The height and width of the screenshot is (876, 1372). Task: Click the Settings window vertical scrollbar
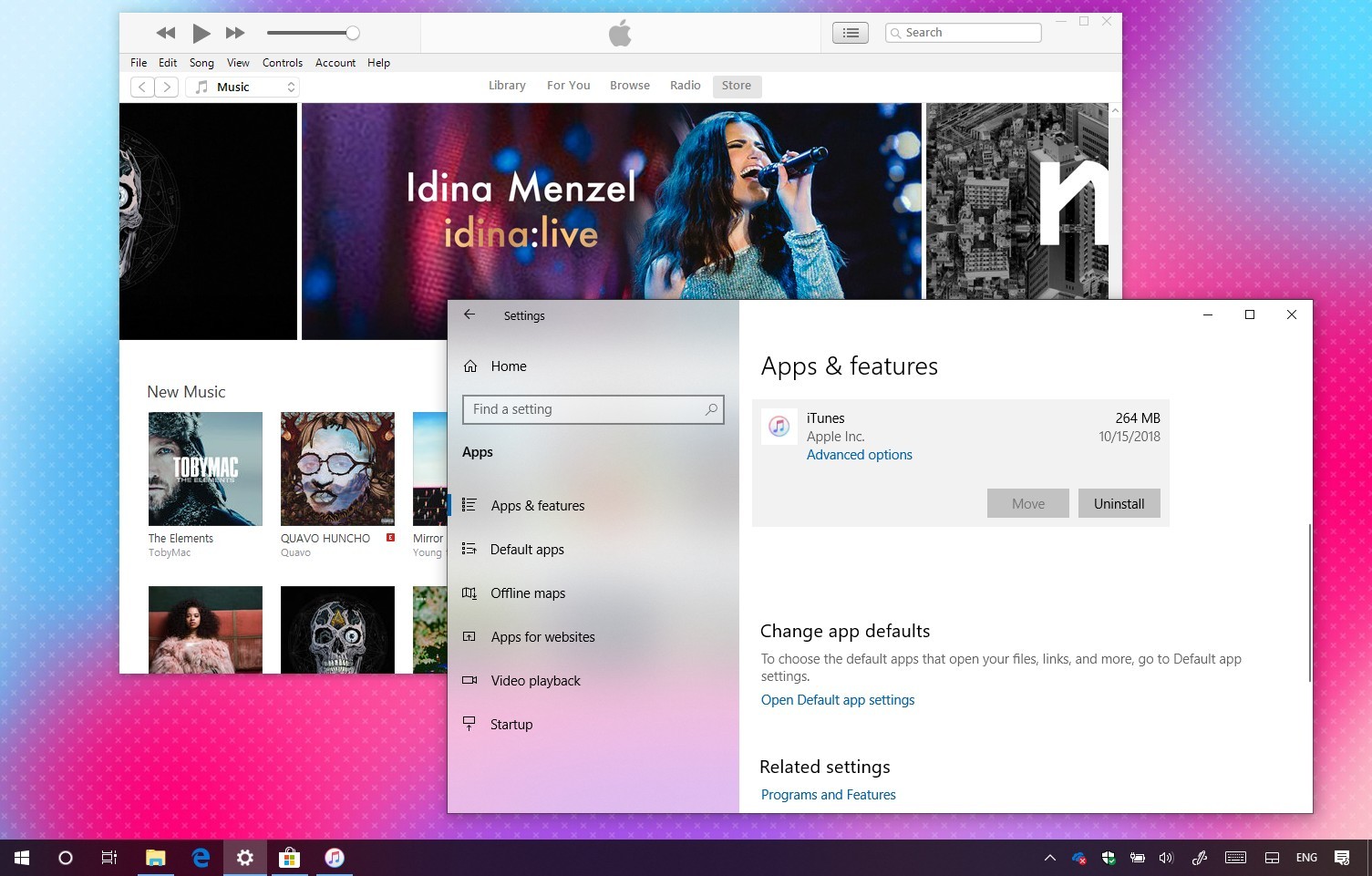click(x=1309, y=603)
